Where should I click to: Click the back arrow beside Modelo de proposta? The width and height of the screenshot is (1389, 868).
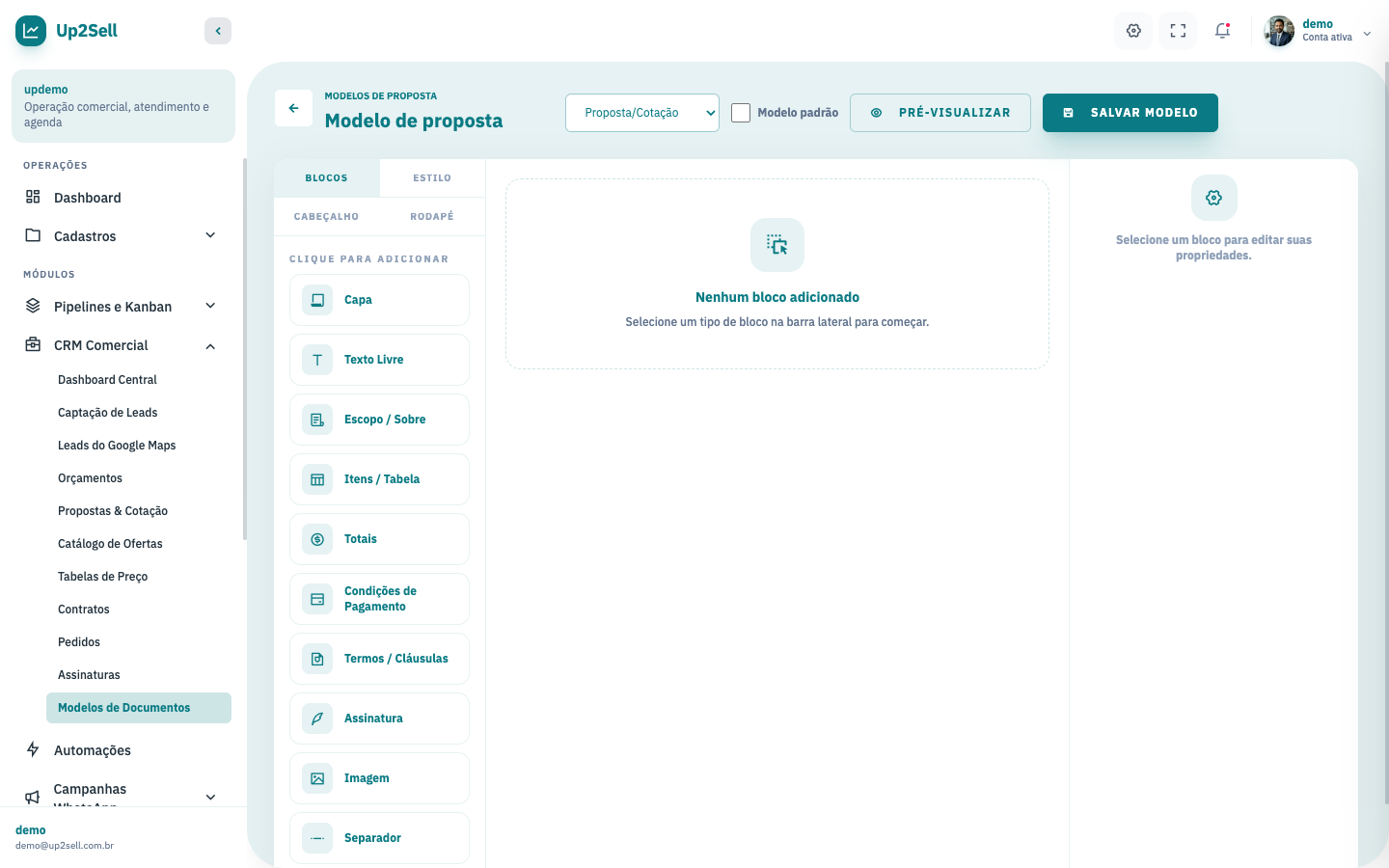(293, 108)
